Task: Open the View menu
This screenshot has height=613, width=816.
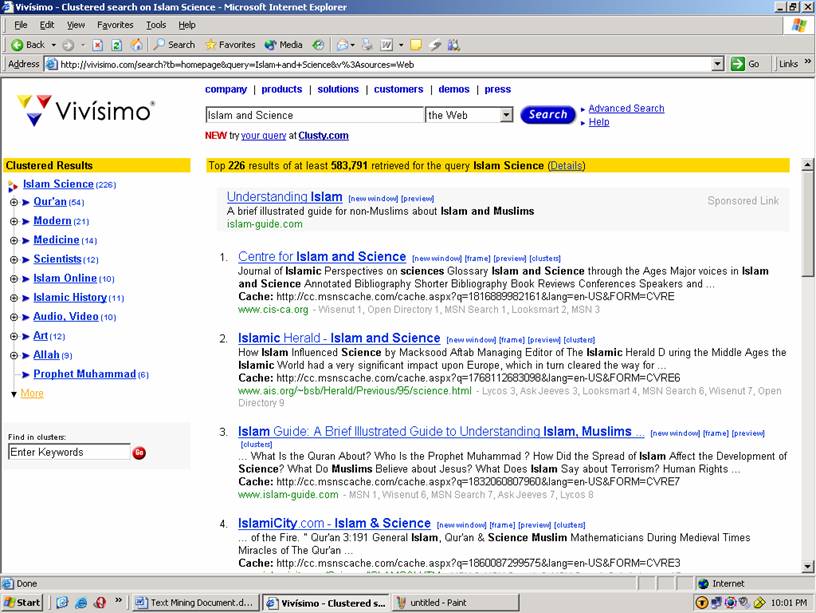Action: coord(75,25)
